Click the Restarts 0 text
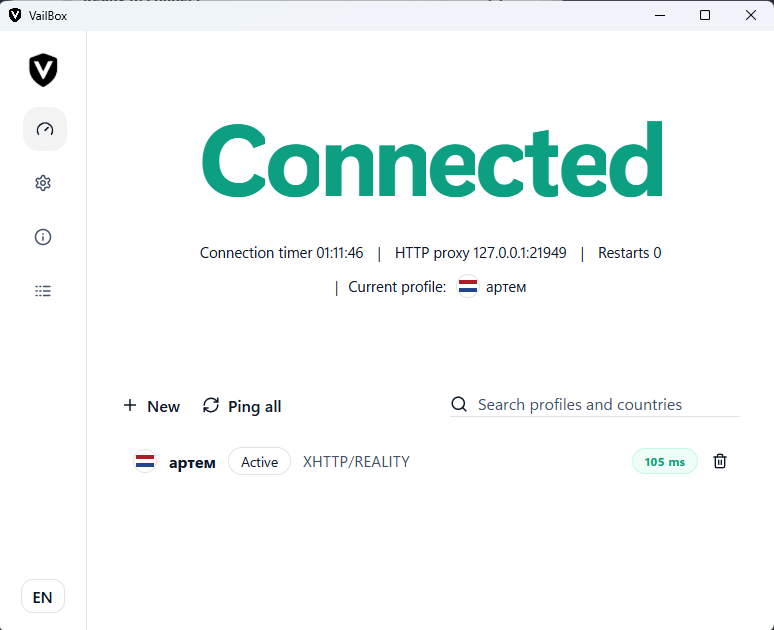The width and height of the screenshot is (774, 630). pyautogui.click(x=629, y=253)
